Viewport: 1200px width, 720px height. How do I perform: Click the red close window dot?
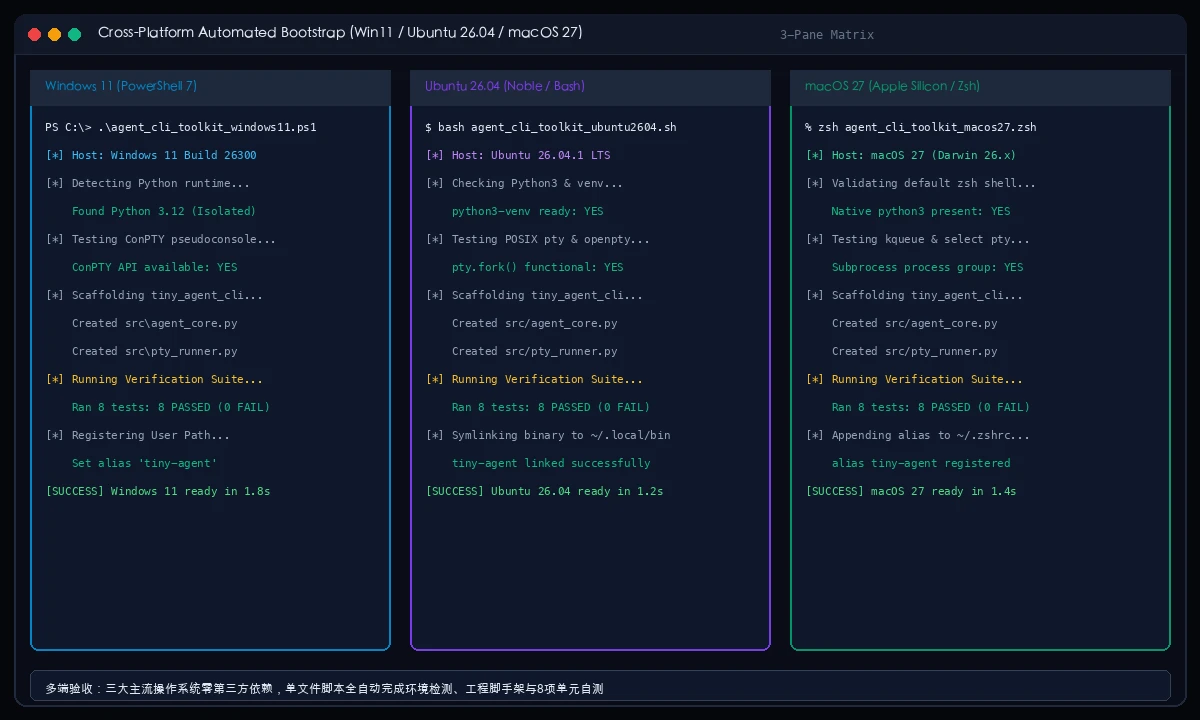pyautogui.click(x=34, y=34)
